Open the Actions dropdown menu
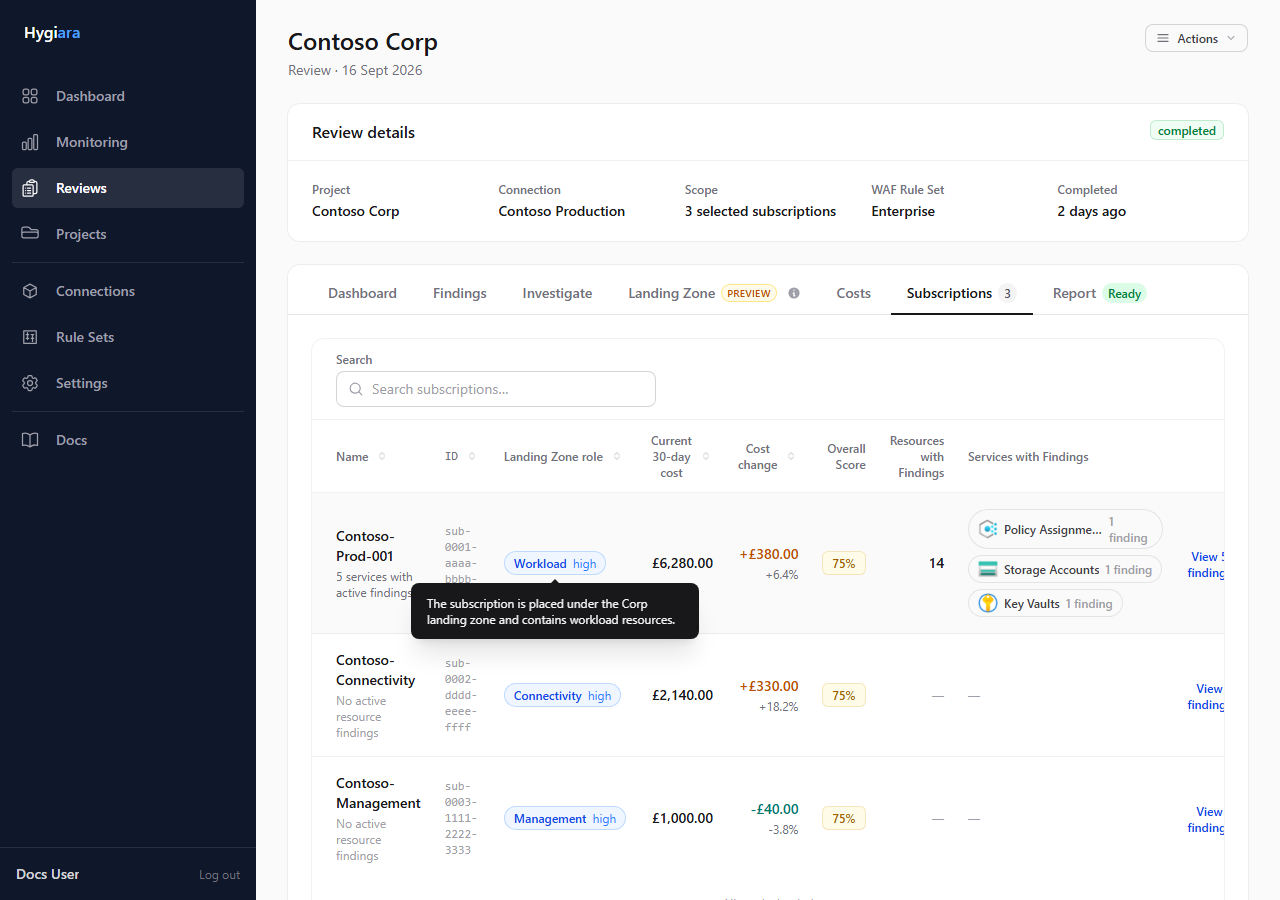Image resolution: width=1280 pixels, height=900 pixels. click(1196, 38)
